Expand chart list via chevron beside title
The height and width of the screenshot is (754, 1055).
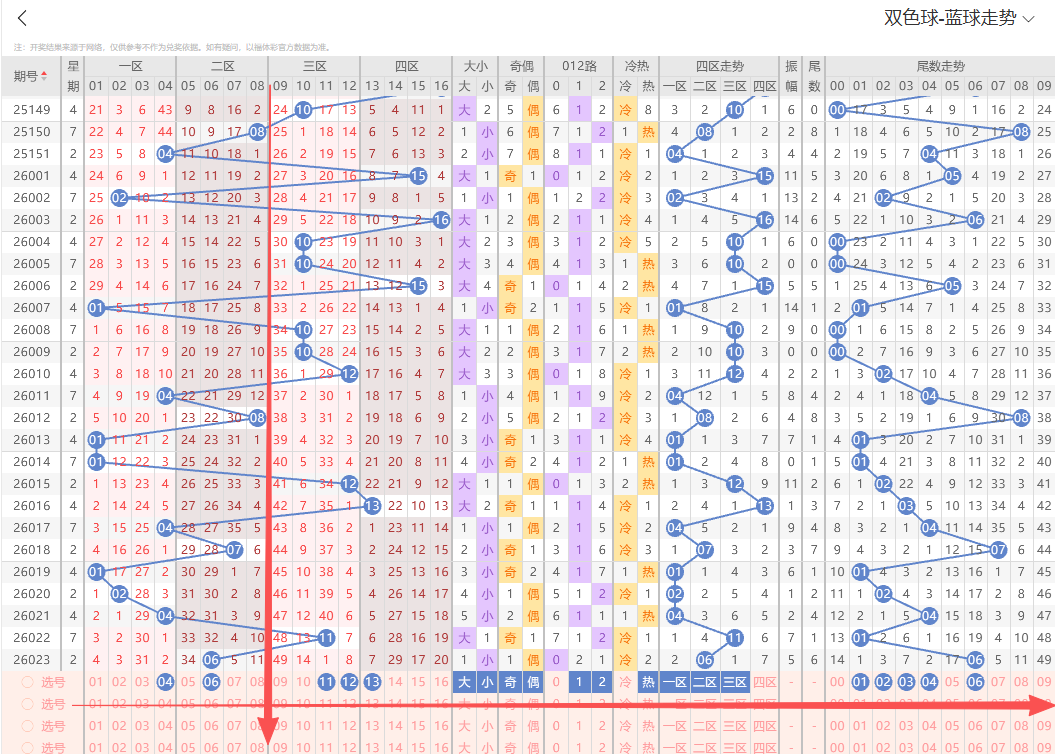1028,19
